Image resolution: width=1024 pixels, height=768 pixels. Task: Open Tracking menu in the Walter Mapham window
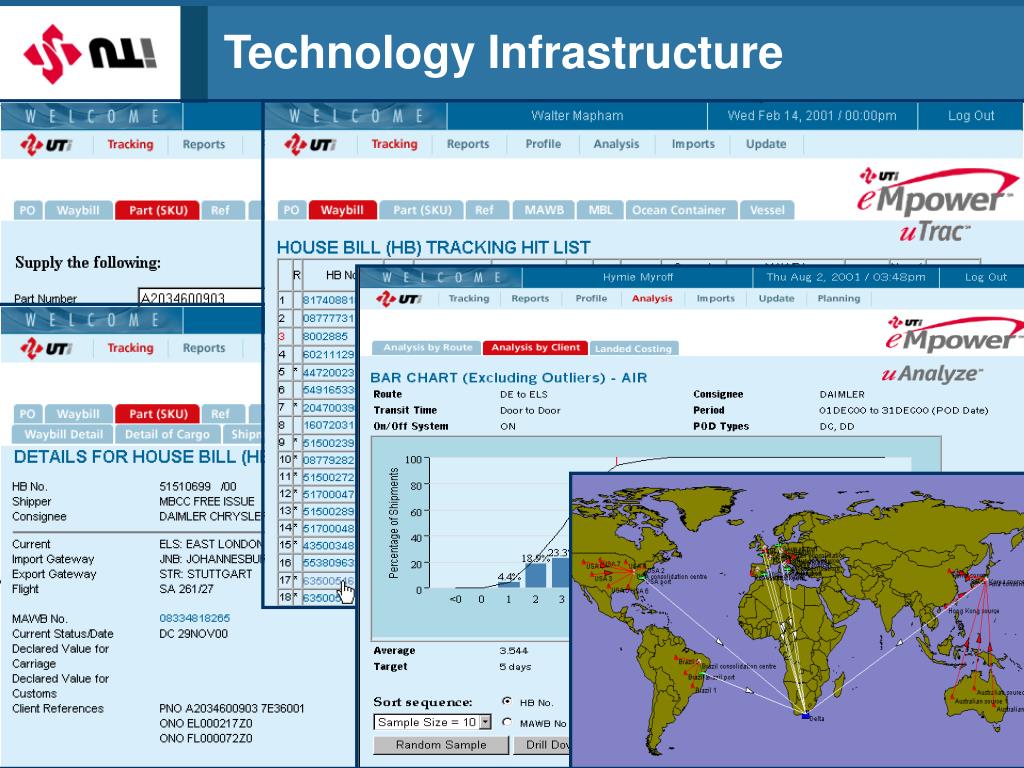tap(394, 144)
